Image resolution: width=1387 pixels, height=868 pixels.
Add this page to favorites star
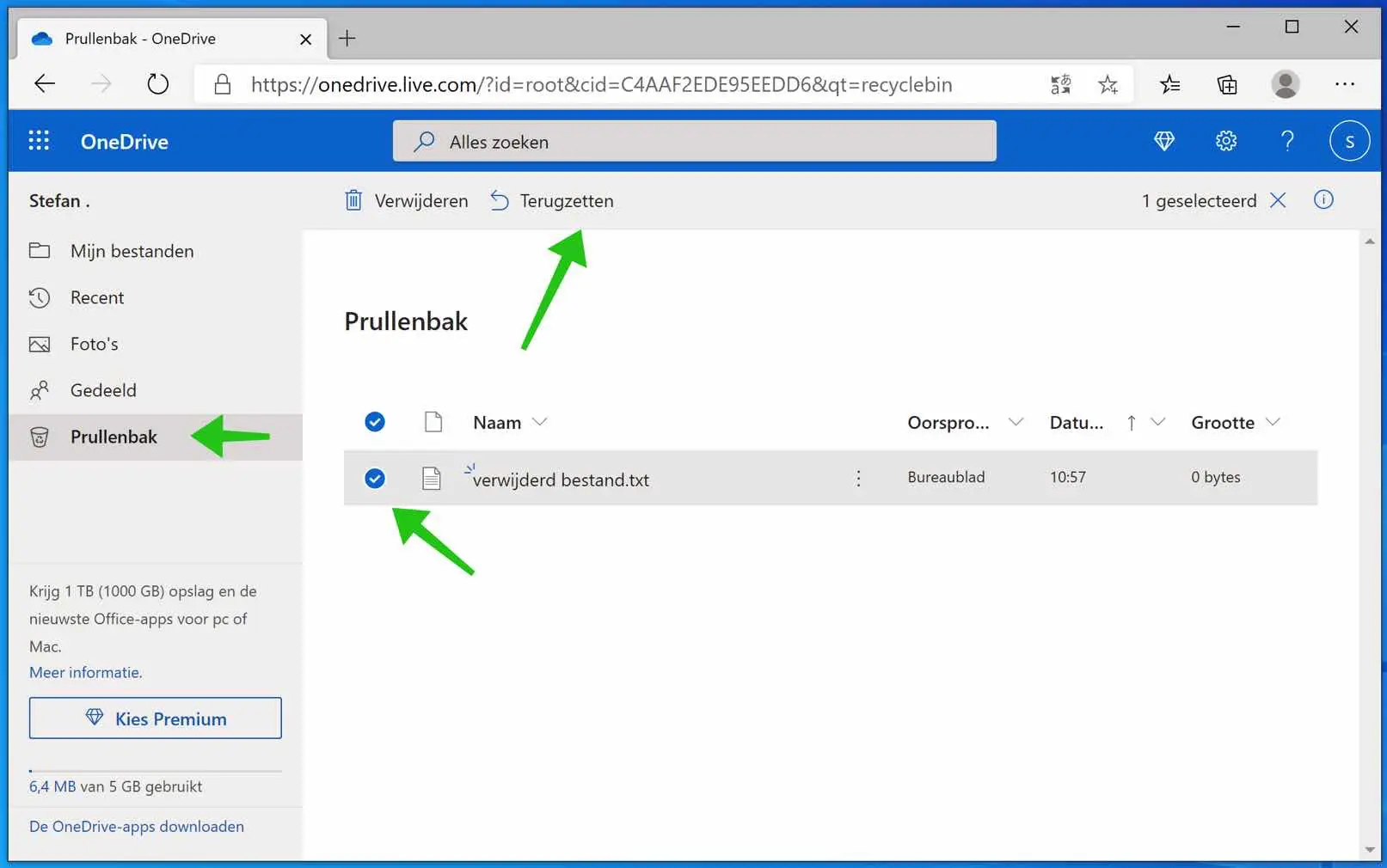(x=1108, y=84)
